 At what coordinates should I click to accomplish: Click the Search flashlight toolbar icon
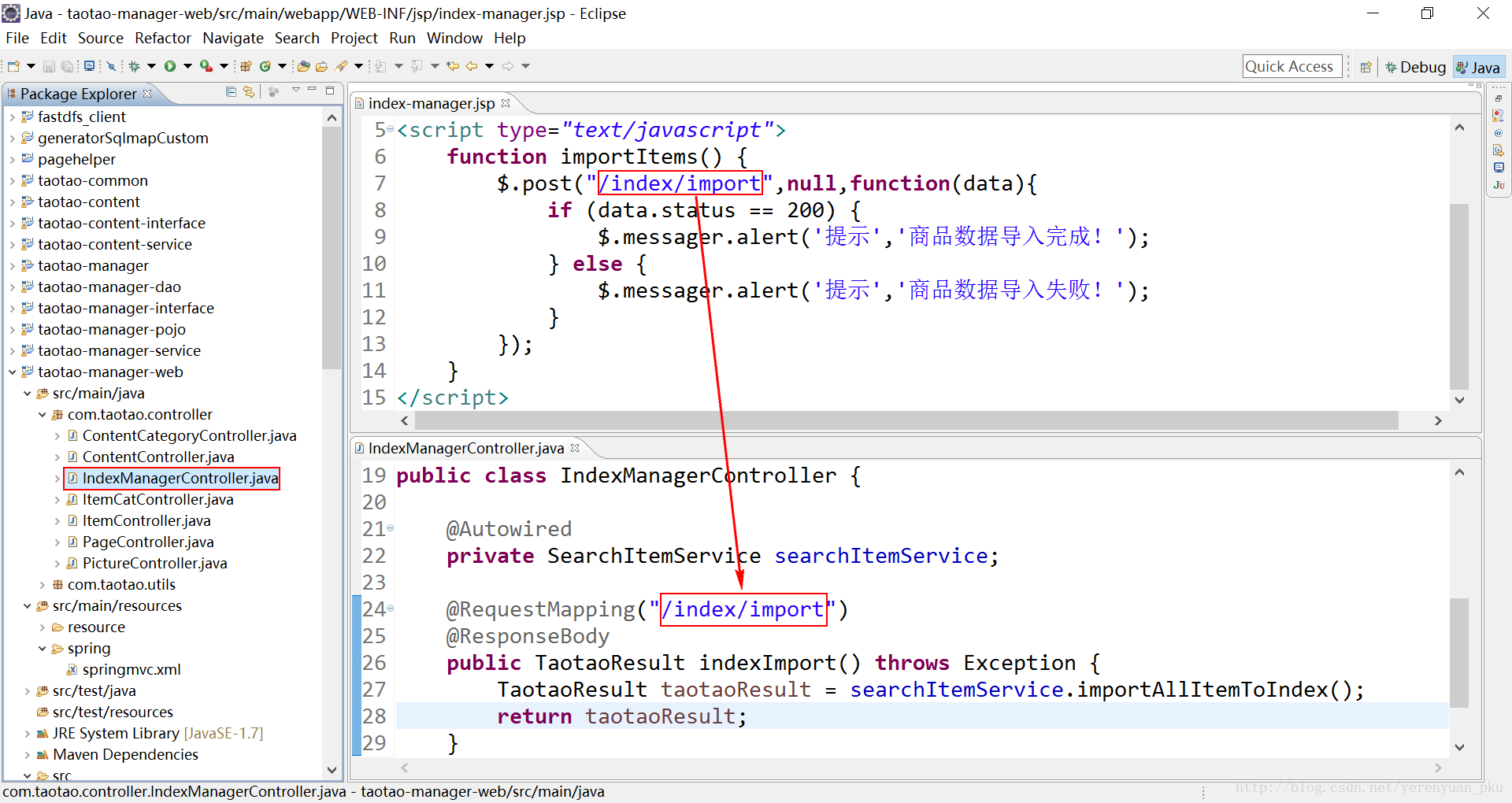click(x=341, y=66)
